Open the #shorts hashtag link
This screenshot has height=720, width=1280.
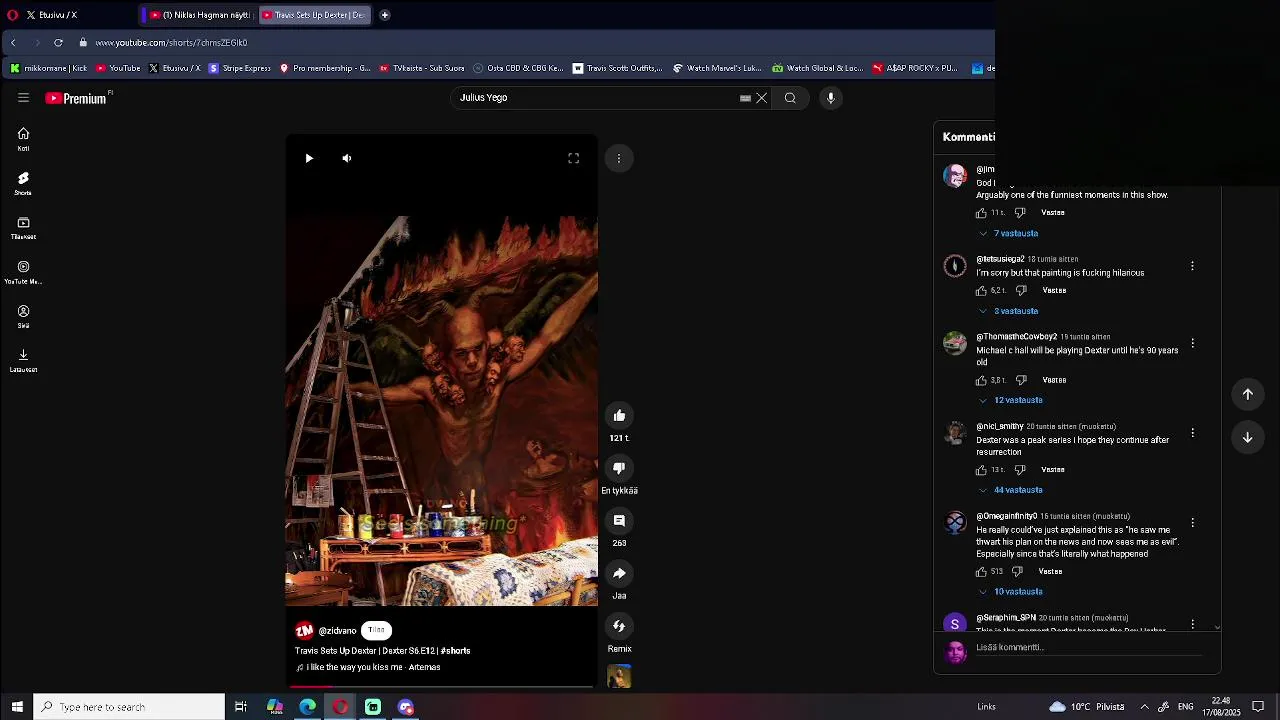click(x=455, y=651)
